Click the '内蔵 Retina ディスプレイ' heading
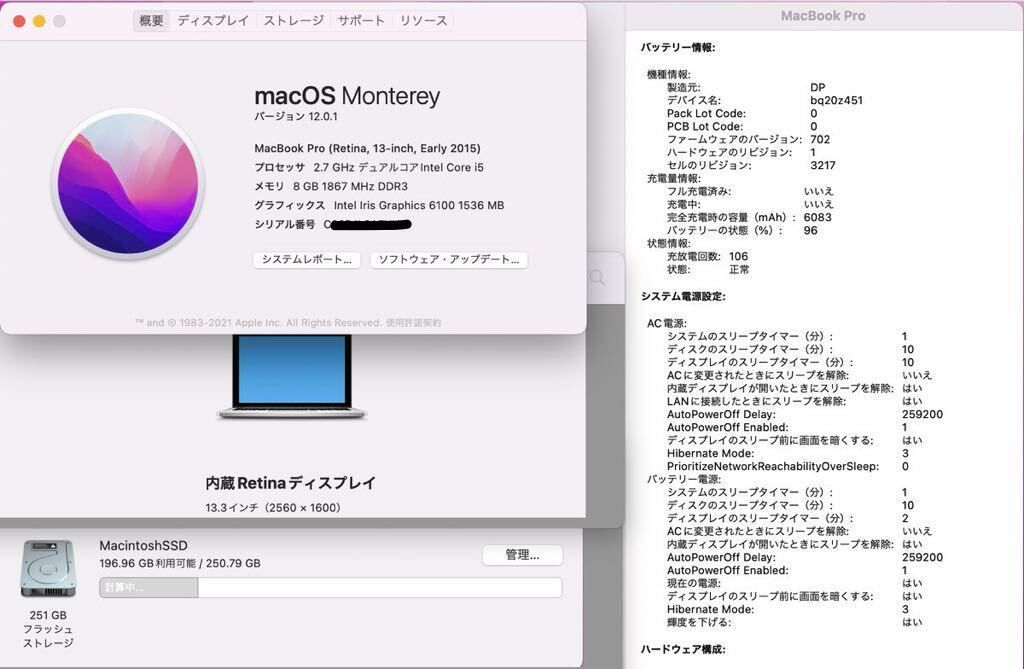This screenshot has width=1024, height=669. (x=291, y=483)
